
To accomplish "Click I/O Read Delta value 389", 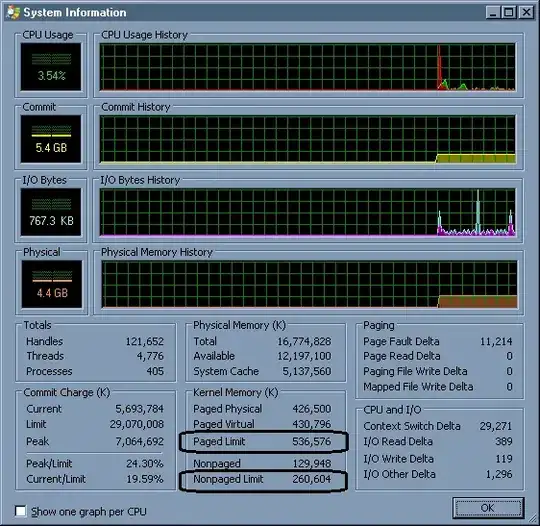I will [504, 441].
